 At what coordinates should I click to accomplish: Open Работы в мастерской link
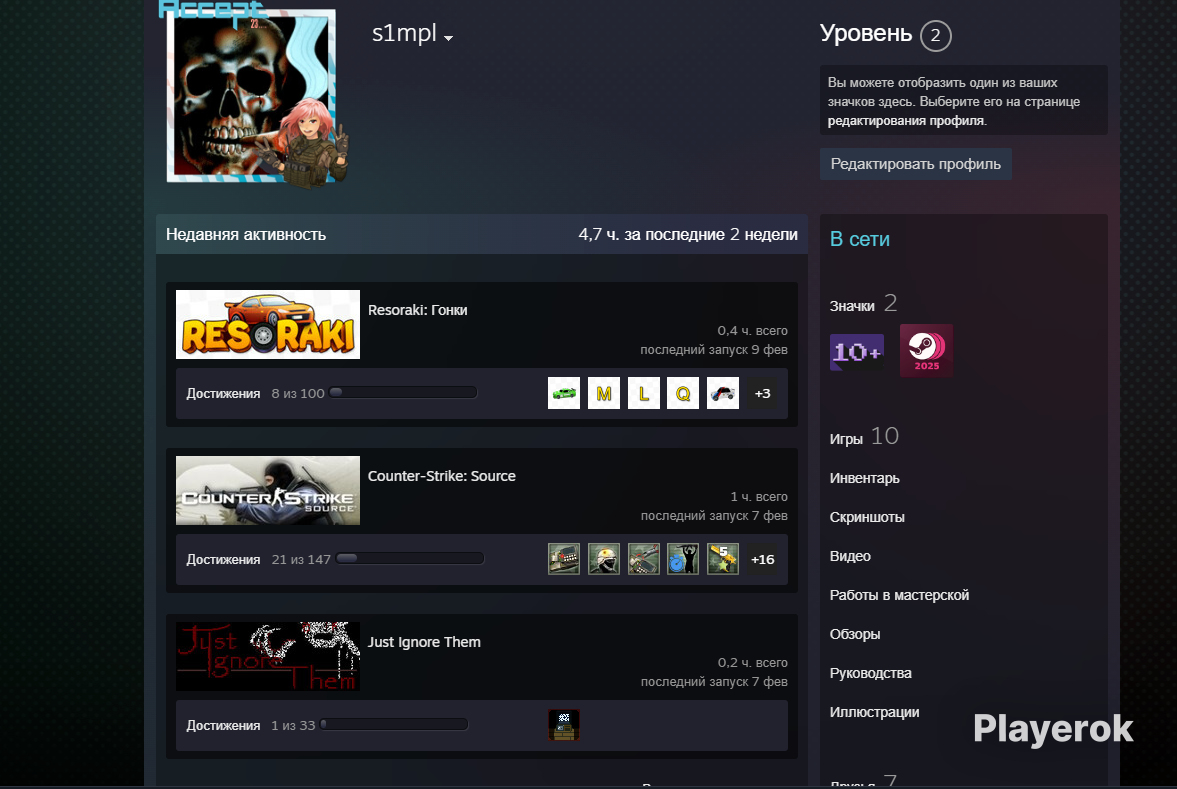tap(899, 595)
